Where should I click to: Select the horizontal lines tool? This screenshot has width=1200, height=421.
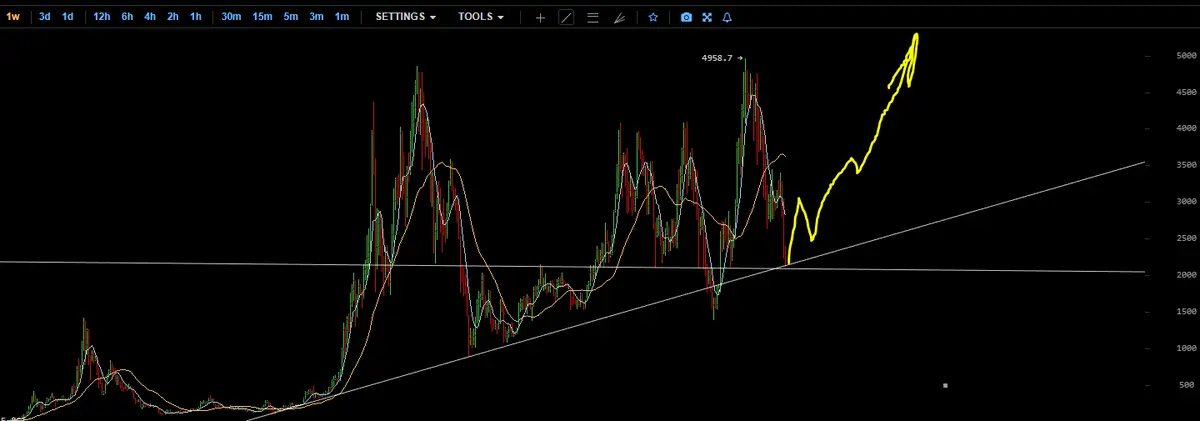592,17
